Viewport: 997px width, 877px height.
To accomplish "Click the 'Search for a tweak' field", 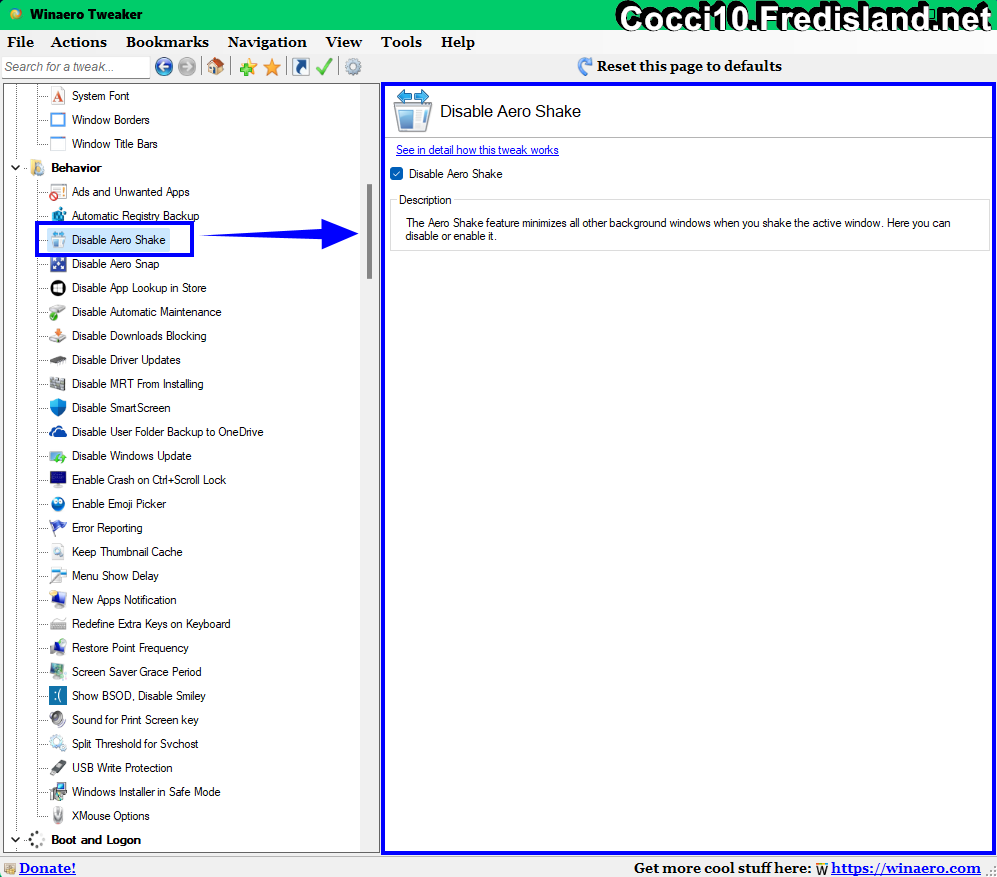I will coord(76,67).
